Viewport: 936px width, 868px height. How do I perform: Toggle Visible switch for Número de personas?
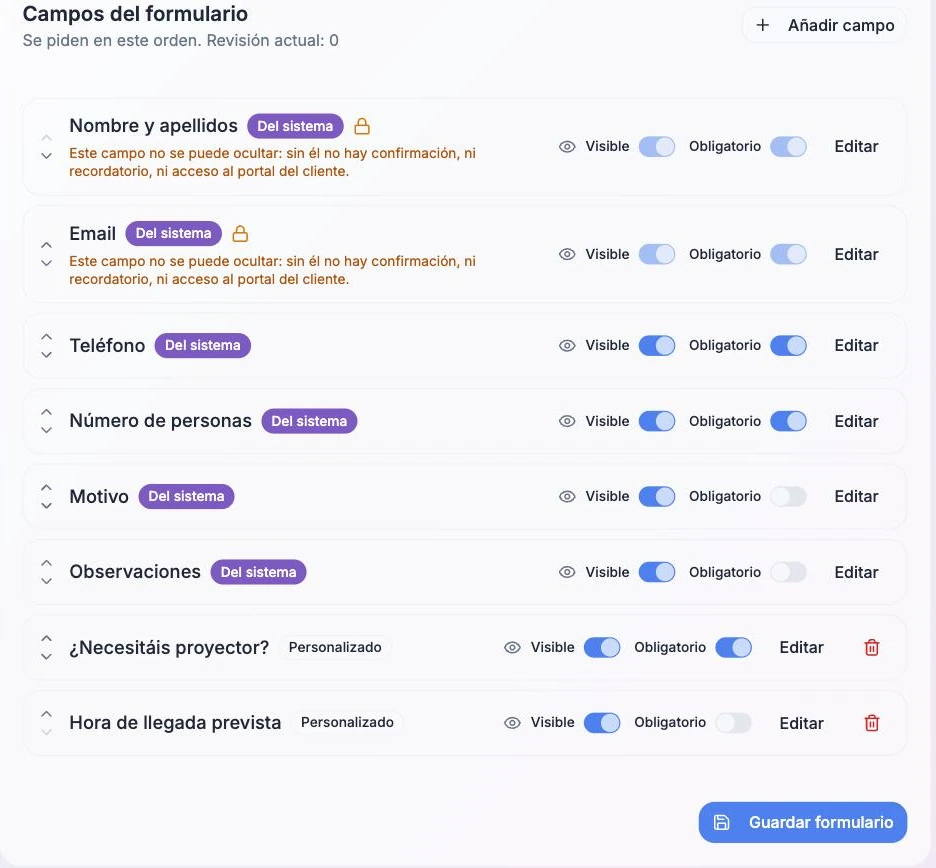click(x=657, y=421)
